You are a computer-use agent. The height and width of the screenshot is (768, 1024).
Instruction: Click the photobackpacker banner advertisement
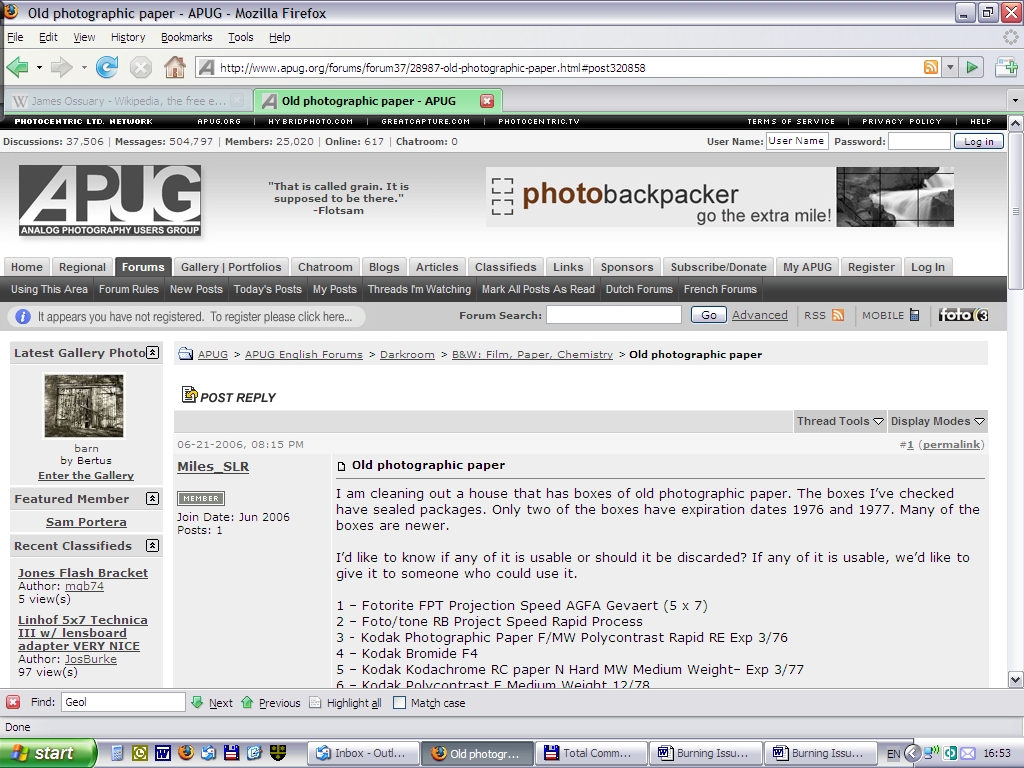(x=720, y=197)
